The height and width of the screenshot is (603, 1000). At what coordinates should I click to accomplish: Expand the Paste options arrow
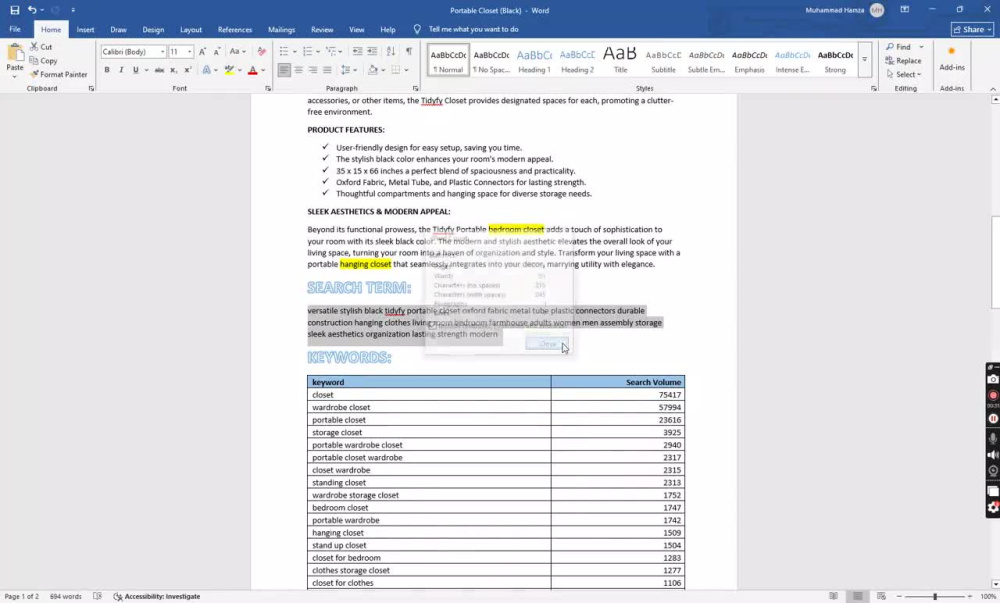[x=15, y=76]
